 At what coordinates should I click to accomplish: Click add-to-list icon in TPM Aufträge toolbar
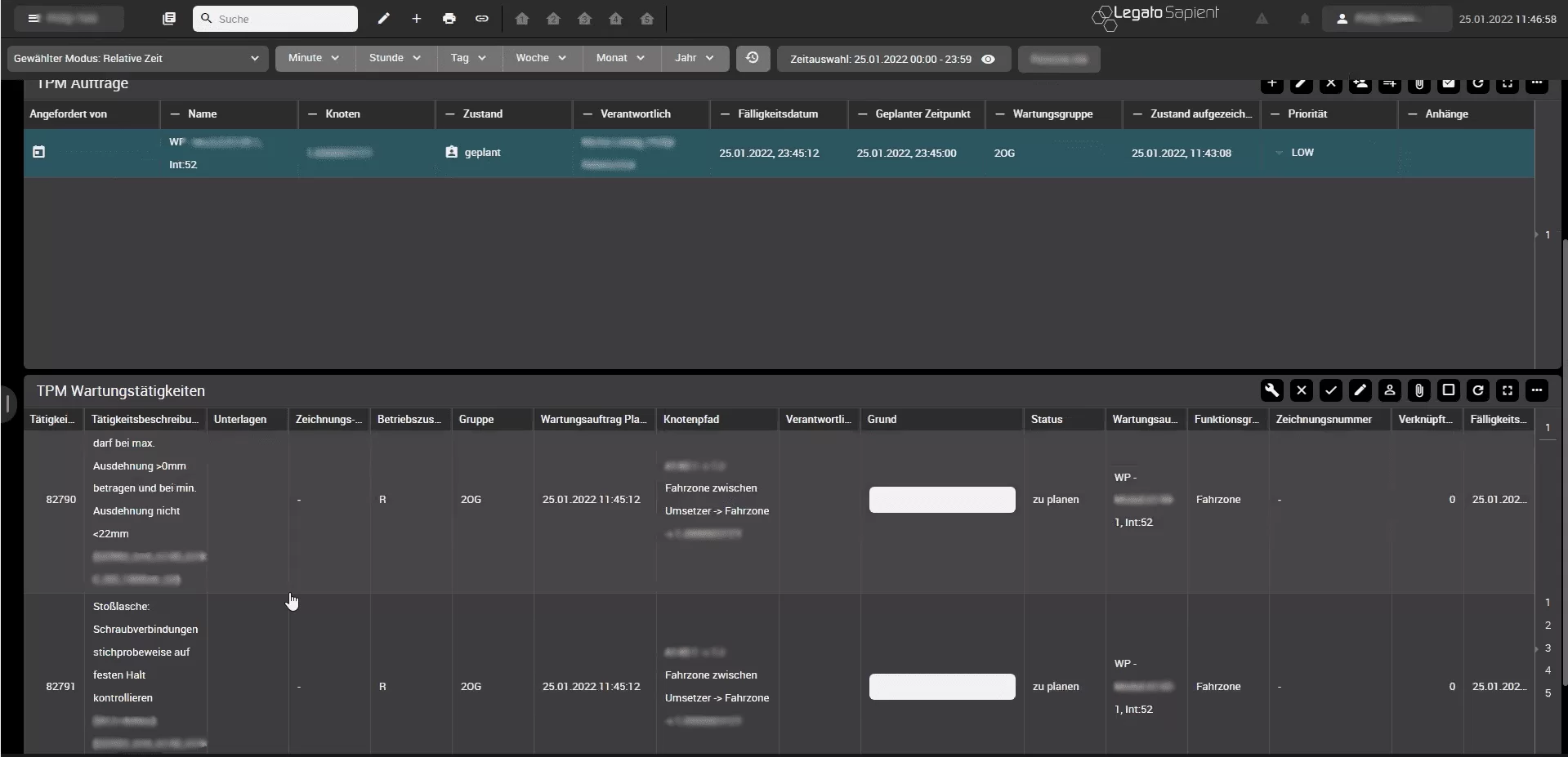coord(1390,83)
